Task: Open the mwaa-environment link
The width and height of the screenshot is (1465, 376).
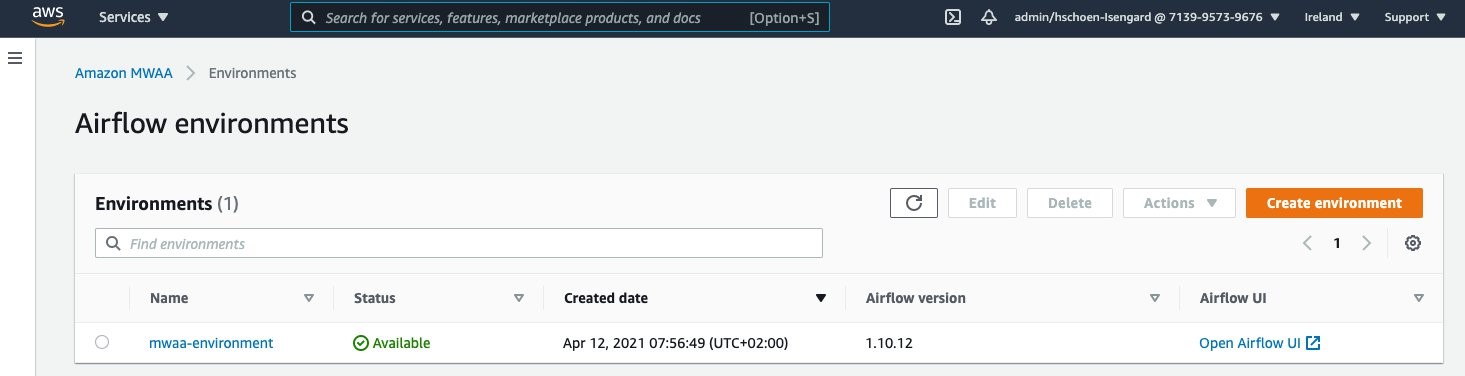Action: pos(211,343)
